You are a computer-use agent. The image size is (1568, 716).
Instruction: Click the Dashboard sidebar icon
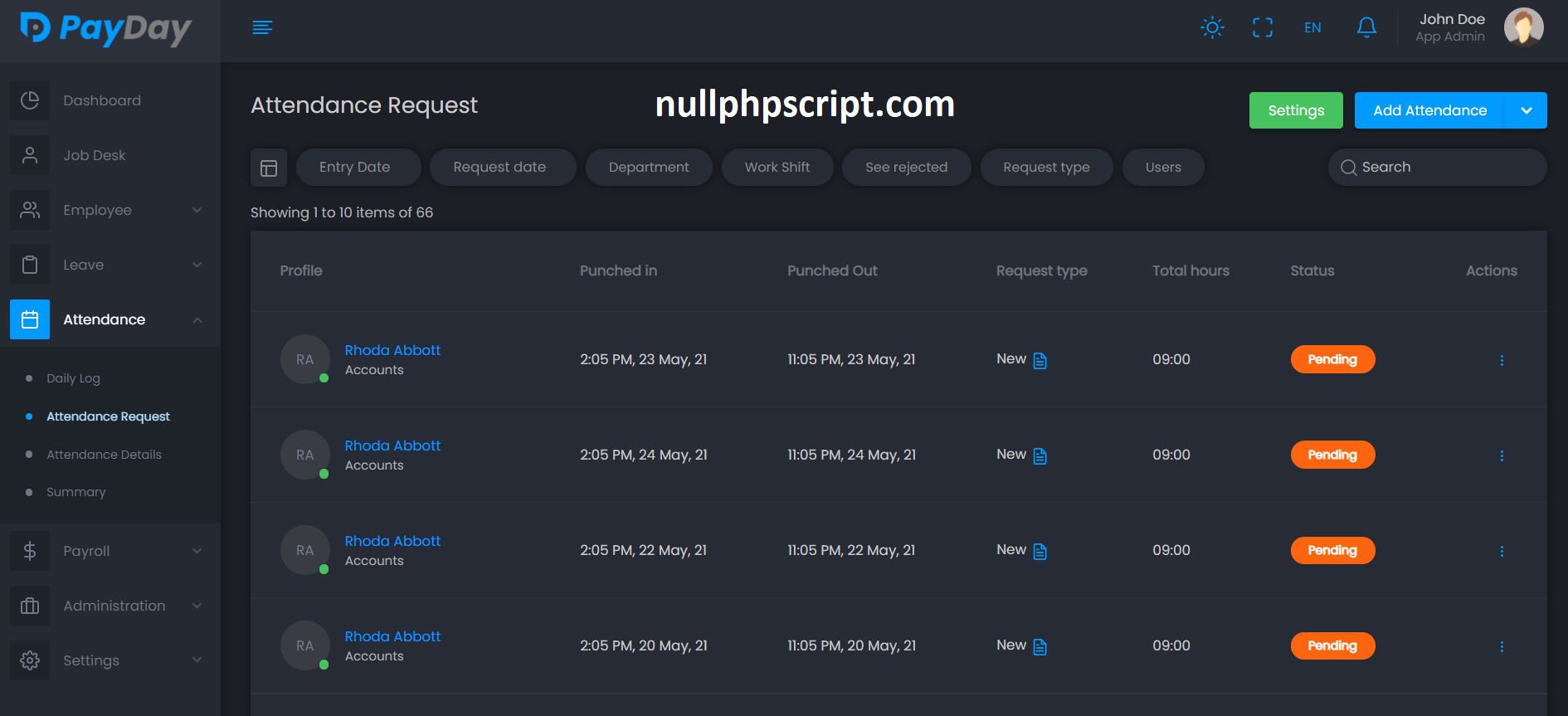click(30, 100)
